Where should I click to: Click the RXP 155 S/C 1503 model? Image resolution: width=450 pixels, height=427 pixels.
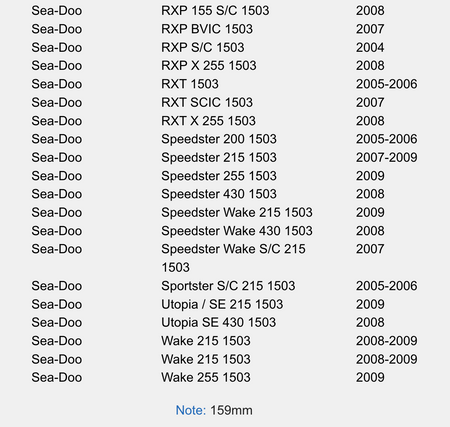click(215, 11)
